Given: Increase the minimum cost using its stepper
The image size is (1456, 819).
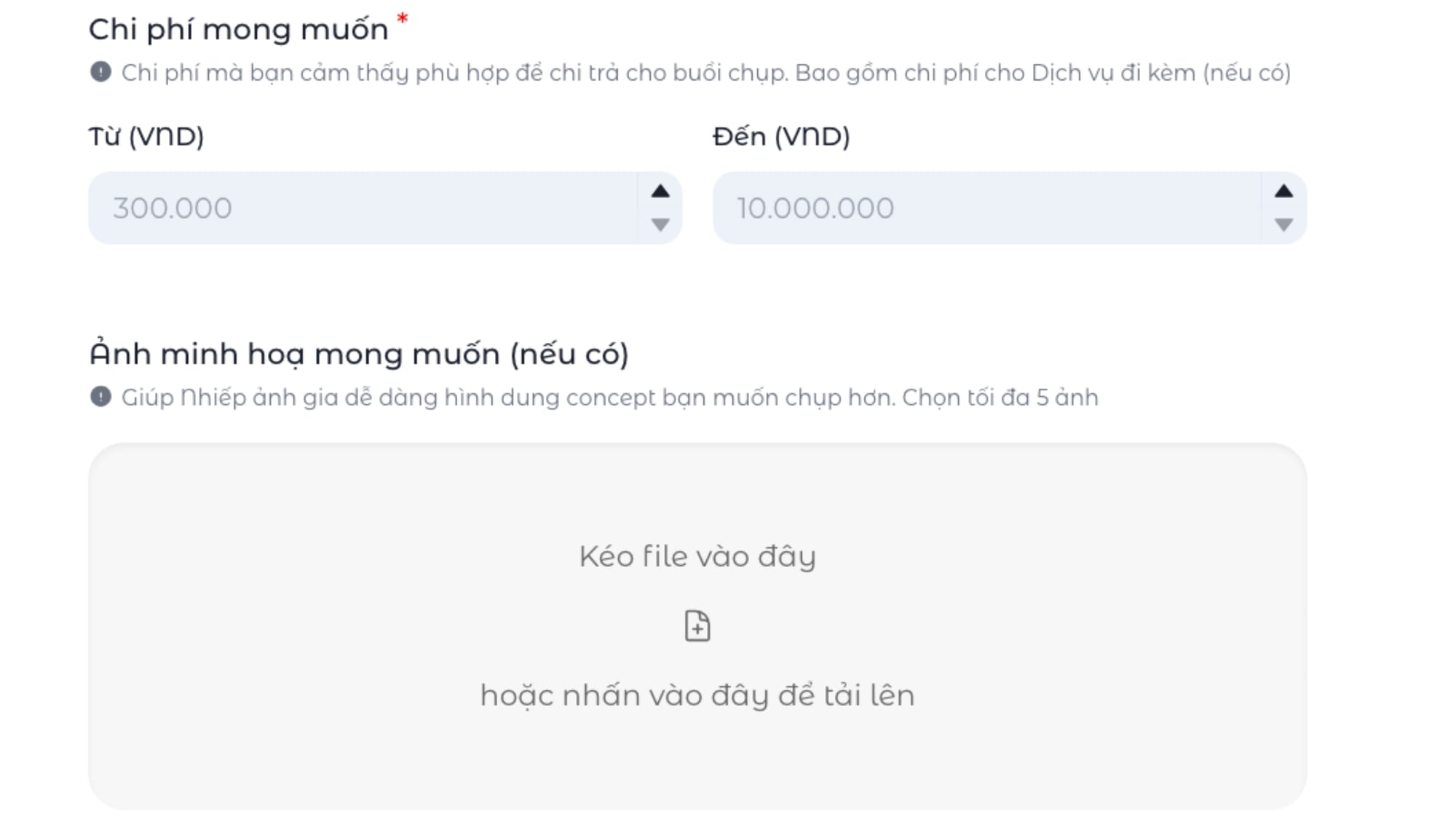Looking at the screenshot, I should (661, 191).
